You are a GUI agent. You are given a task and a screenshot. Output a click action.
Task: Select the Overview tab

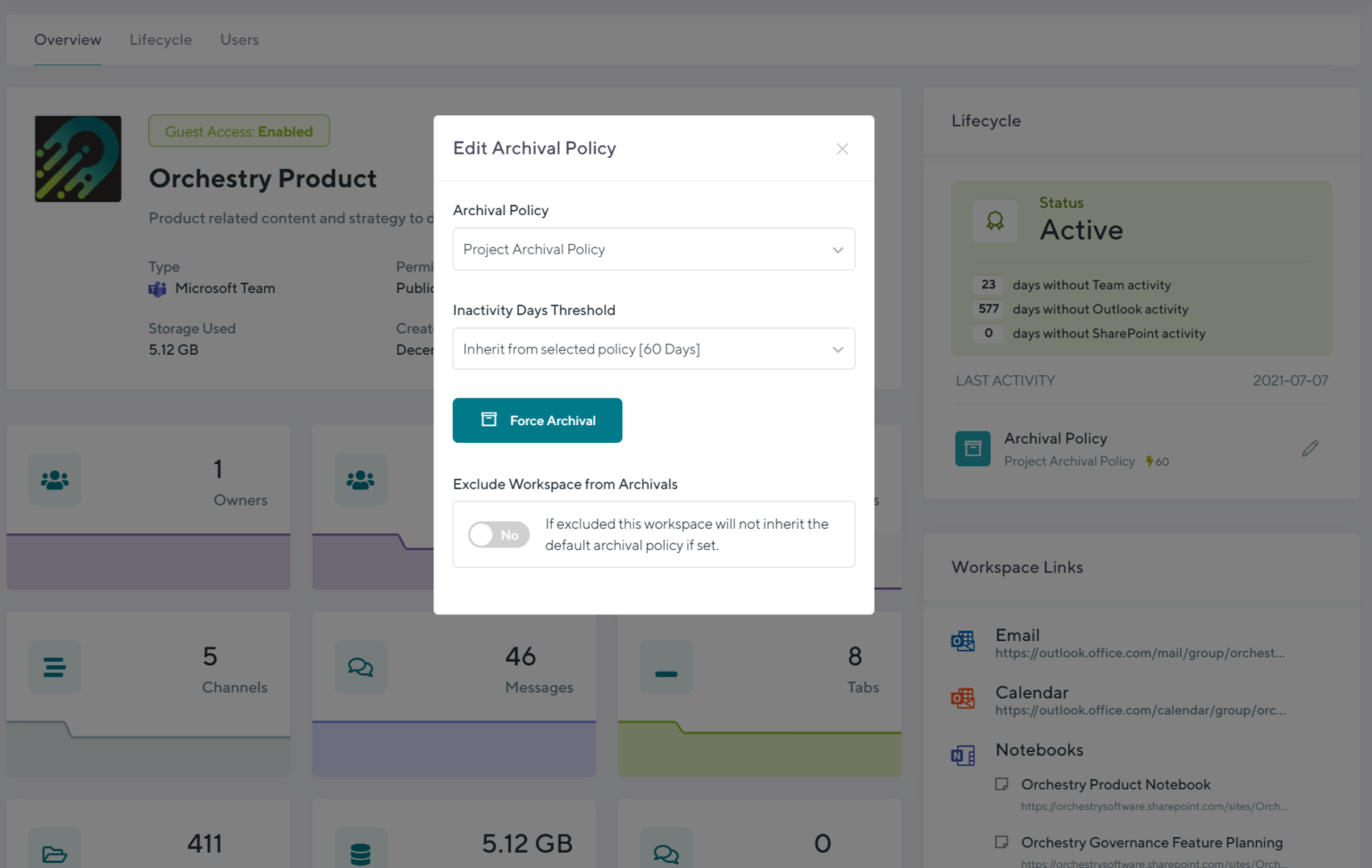click(x=67, y=39)
